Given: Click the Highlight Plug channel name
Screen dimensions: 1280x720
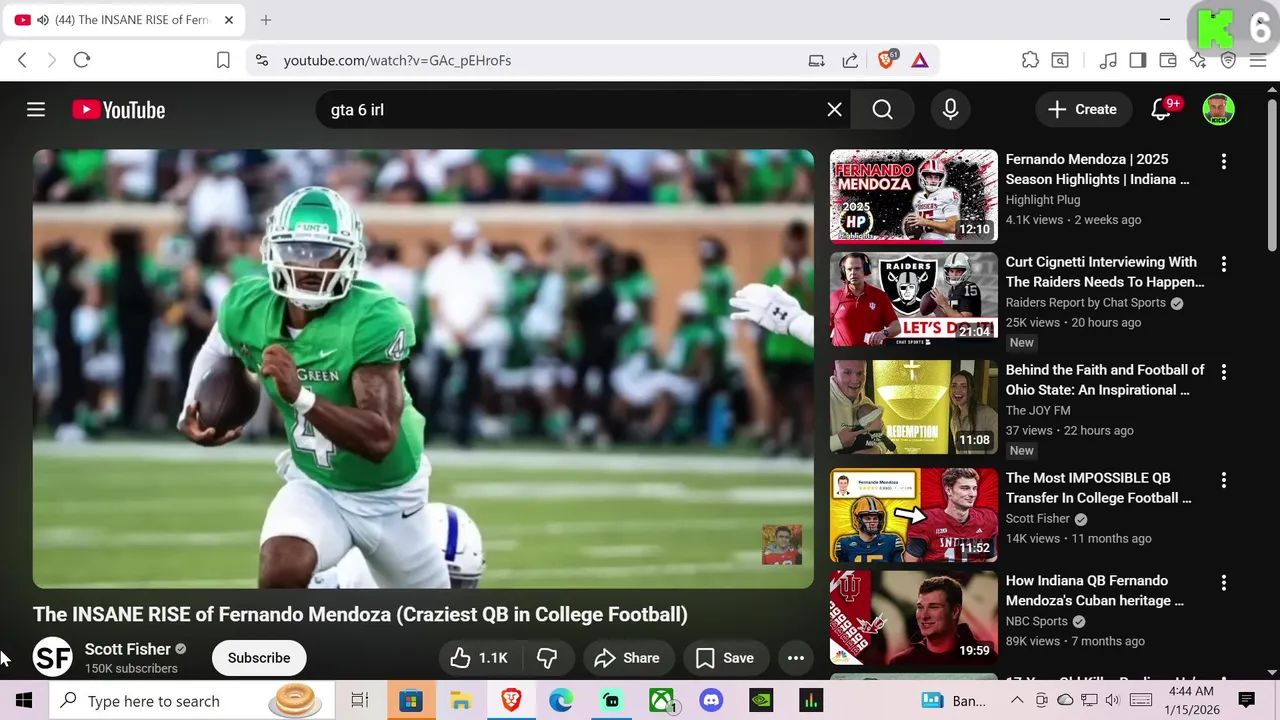Looking at the screenshot, I should click(1043, 200).
